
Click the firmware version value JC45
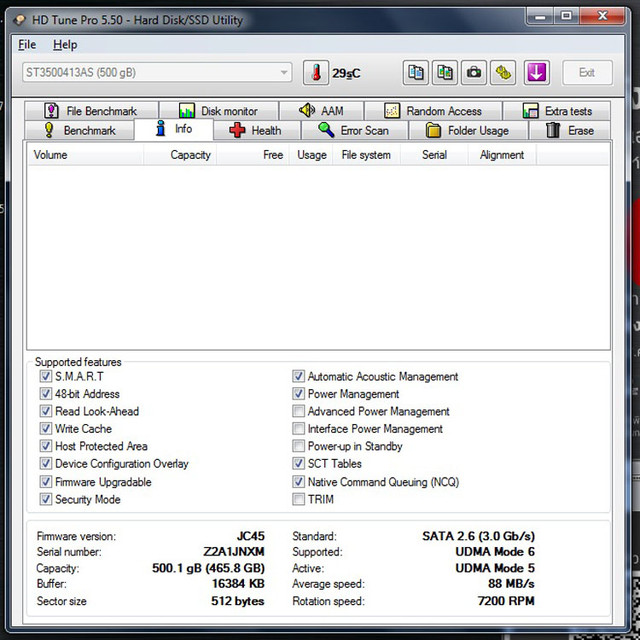251,536
